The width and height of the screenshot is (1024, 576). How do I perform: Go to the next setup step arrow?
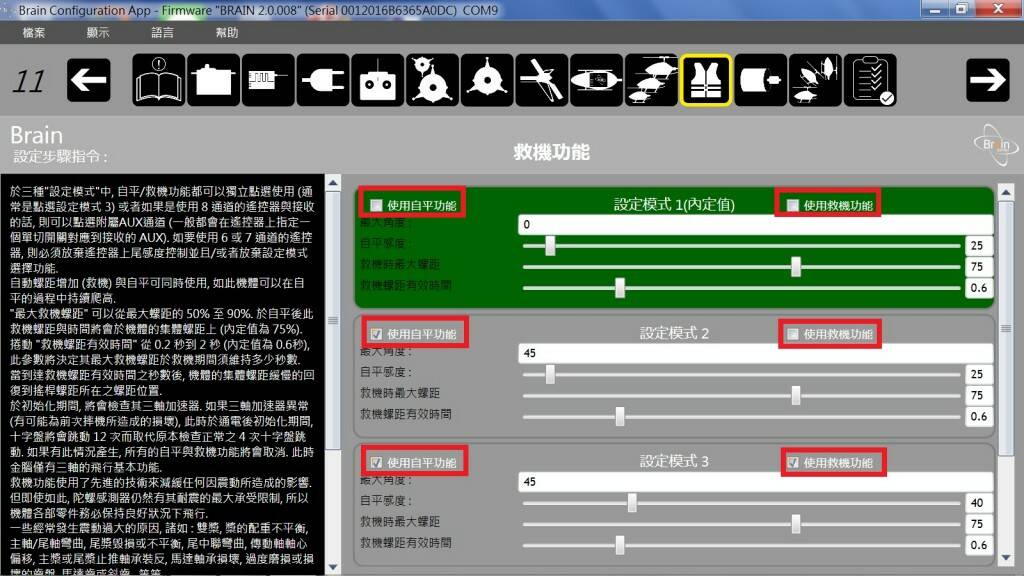coord(987,80)
